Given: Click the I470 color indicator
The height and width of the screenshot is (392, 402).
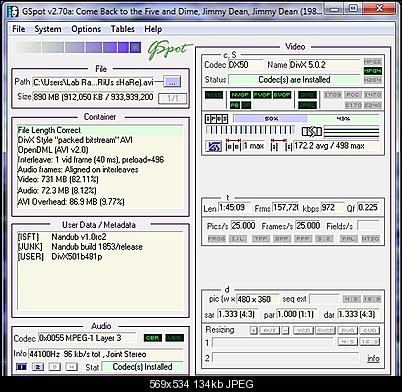Looking at the screenshot, I should [x=373, y=95].
